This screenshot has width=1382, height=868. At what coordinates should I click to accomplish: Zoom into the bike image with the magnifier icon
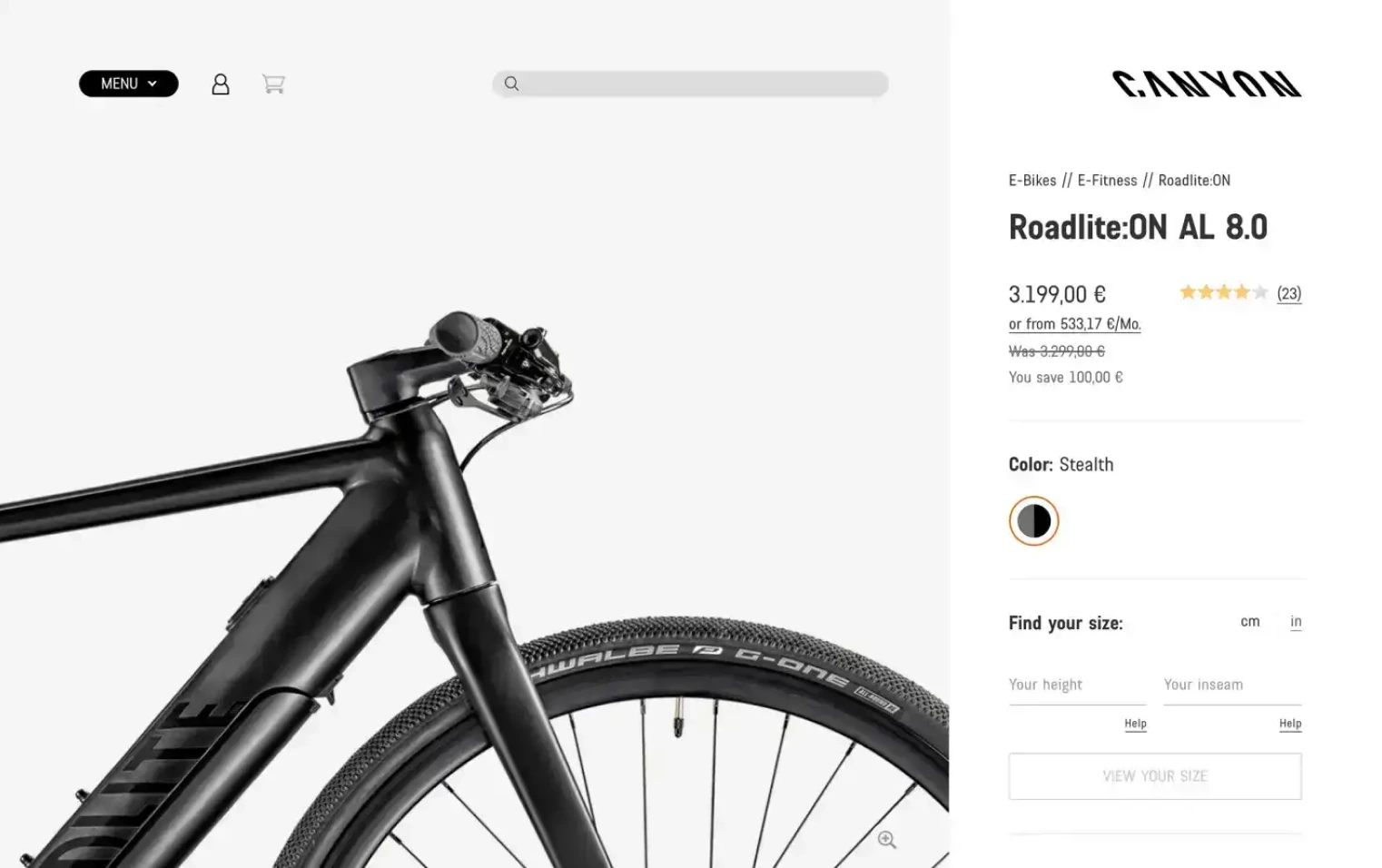point(887,840)
